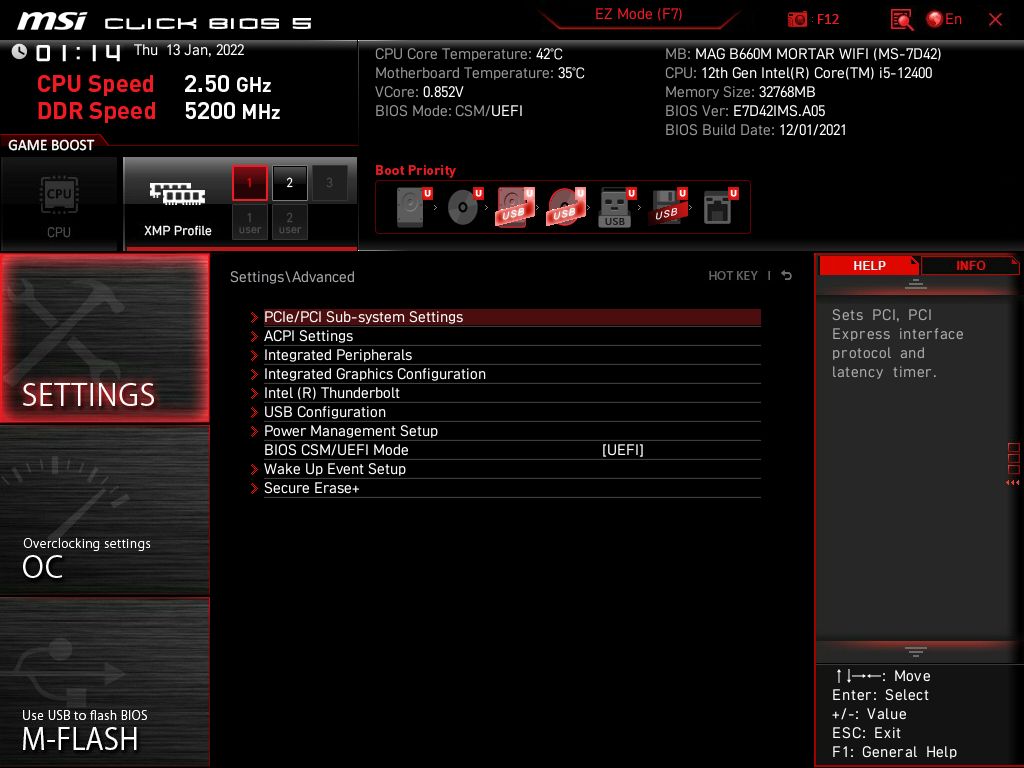1024x768 pixels.
Task: Click the BIOS Ver E7D42IMS.A05 line
Action: [x=744, y=111]
